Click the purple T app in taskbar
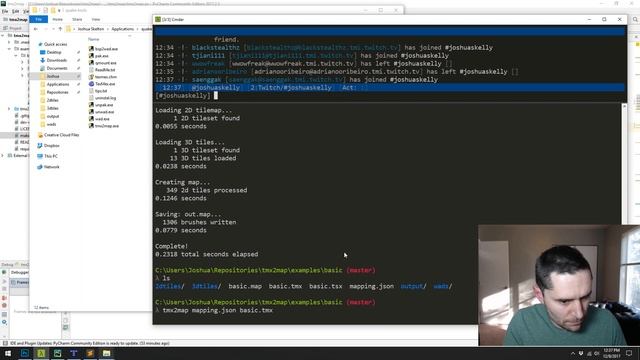The height and width of the screenshot is (360, 640). 73,353
